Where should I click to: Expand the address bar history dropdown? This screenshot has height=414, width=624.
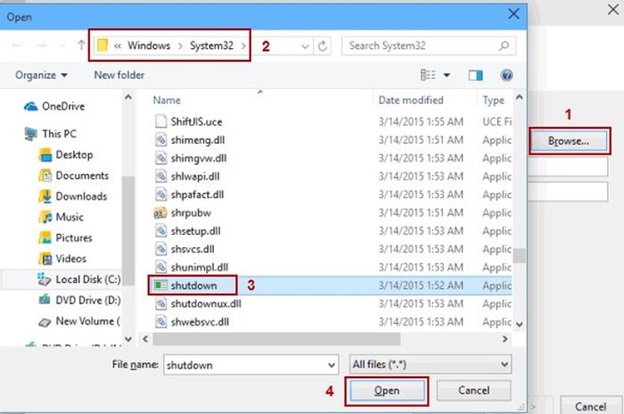[303, 46]
